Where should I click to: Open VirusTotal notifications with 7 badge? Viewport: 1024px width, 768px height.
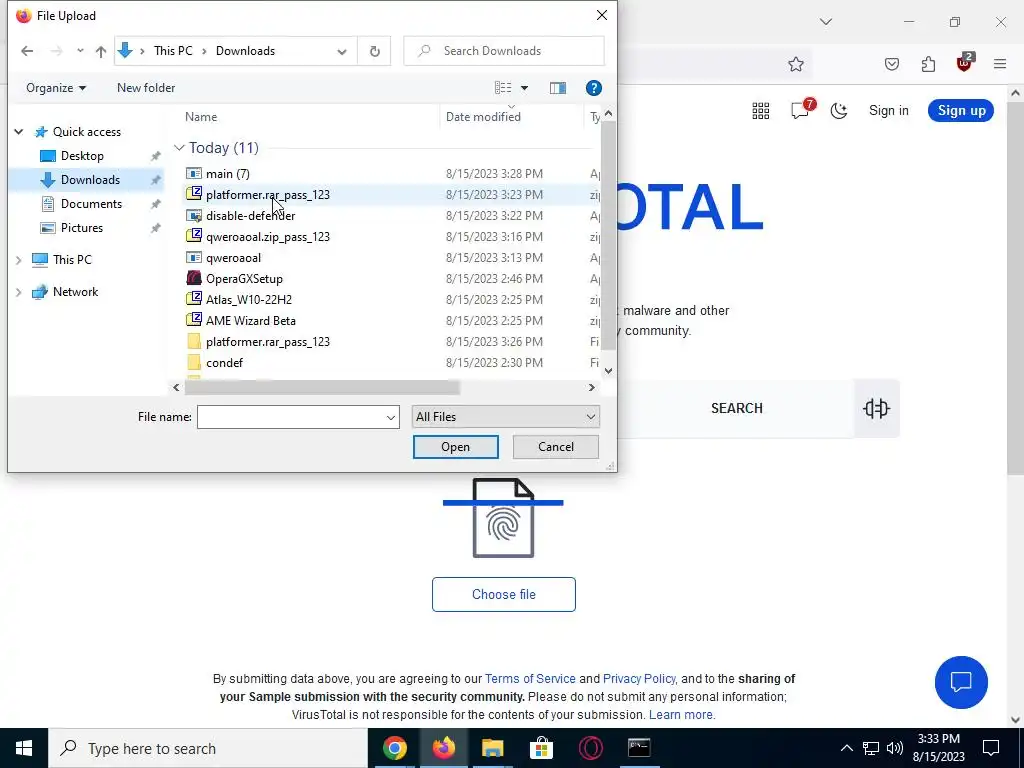[x=802, y=109]
